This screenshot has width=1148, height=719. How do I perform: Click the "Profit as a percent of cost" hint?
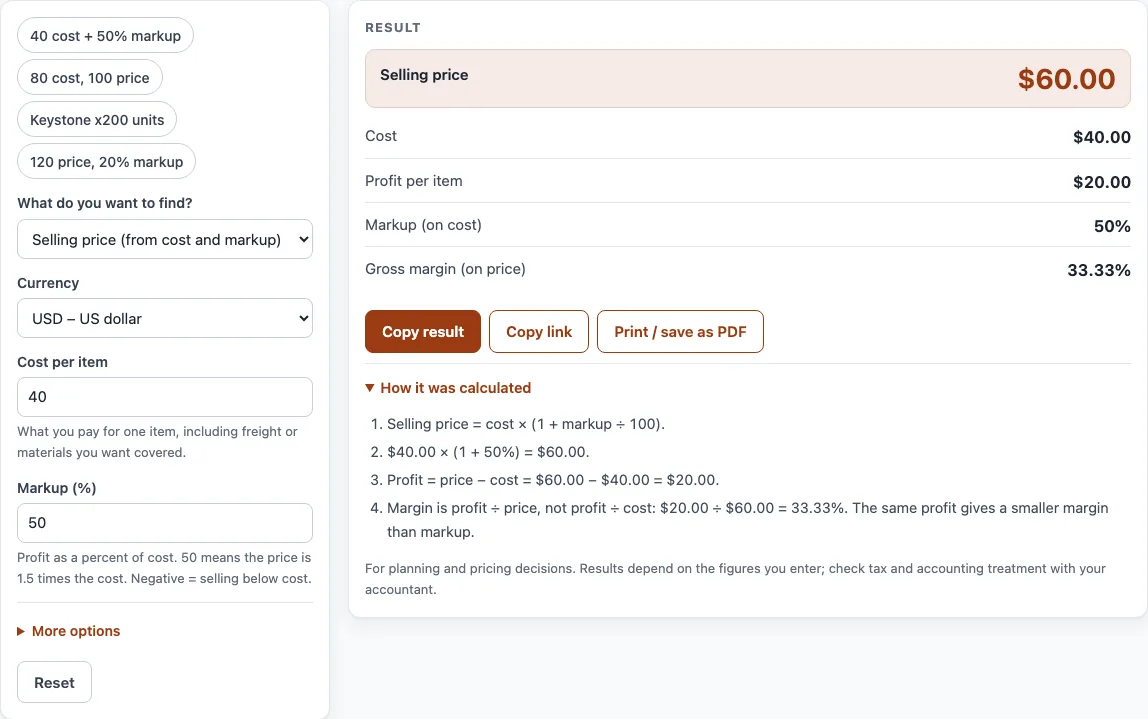164,567
